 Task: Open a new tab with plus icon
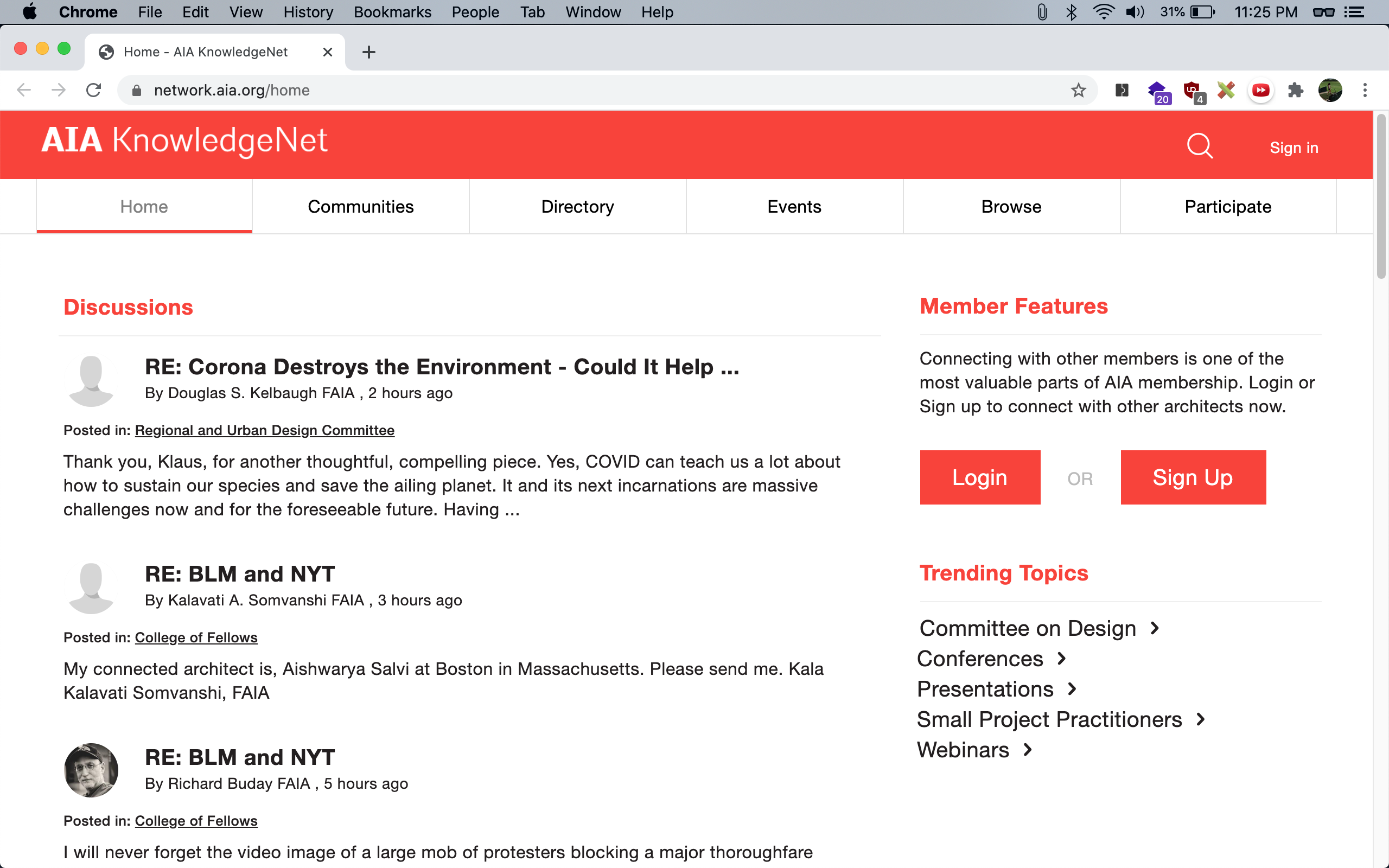coord(368,52)
